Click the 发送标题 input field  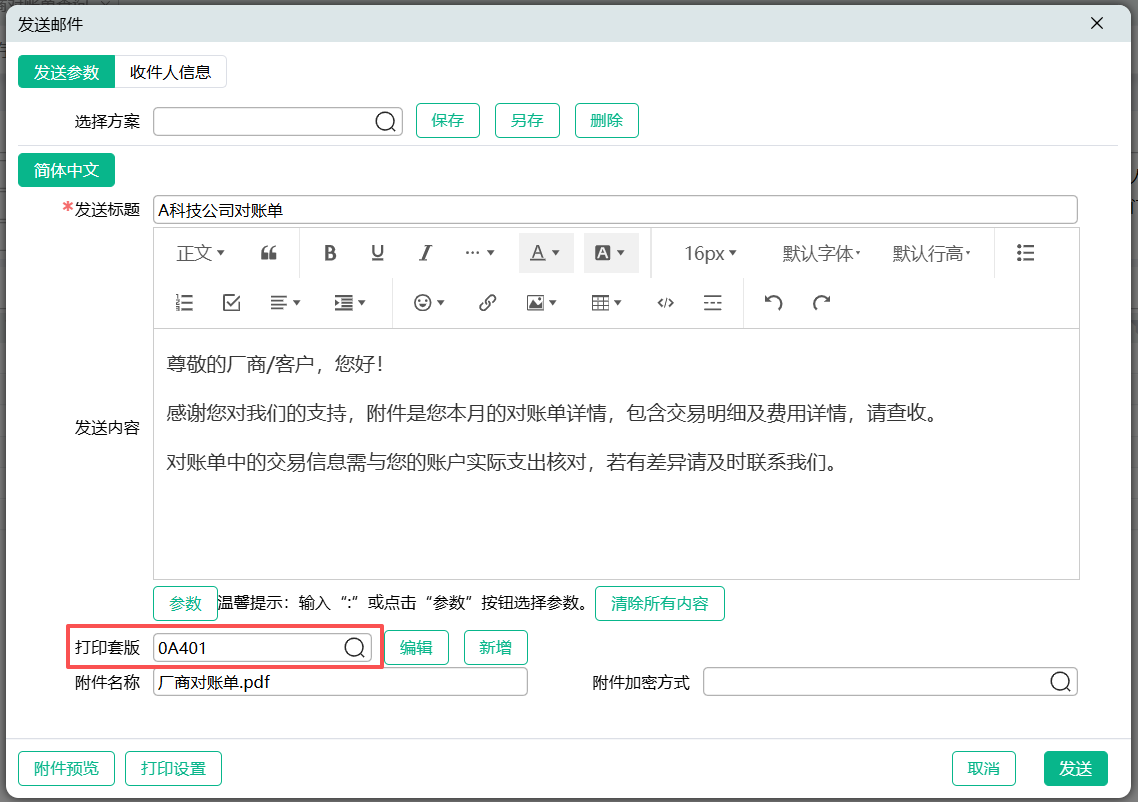[615, 210]
